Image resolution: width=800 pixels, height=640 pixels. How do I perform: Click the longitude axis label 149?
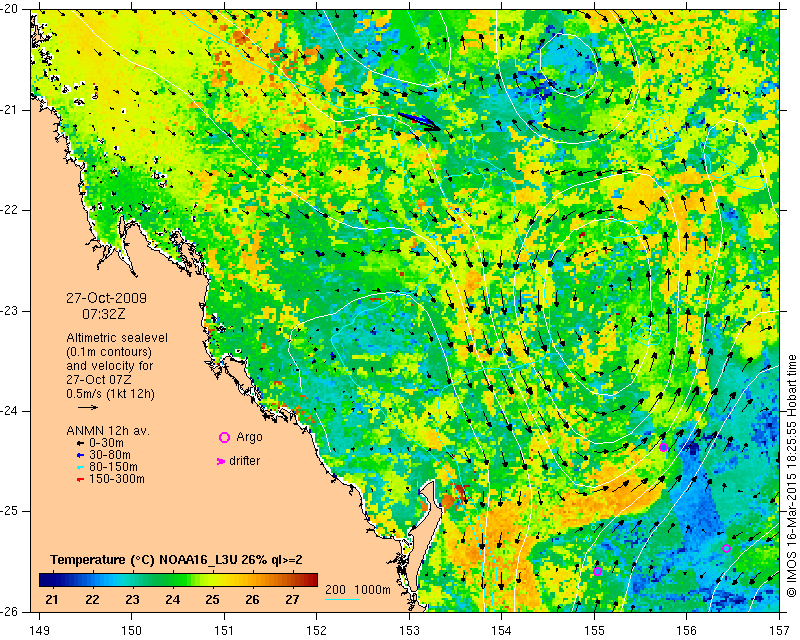point(40,631)
